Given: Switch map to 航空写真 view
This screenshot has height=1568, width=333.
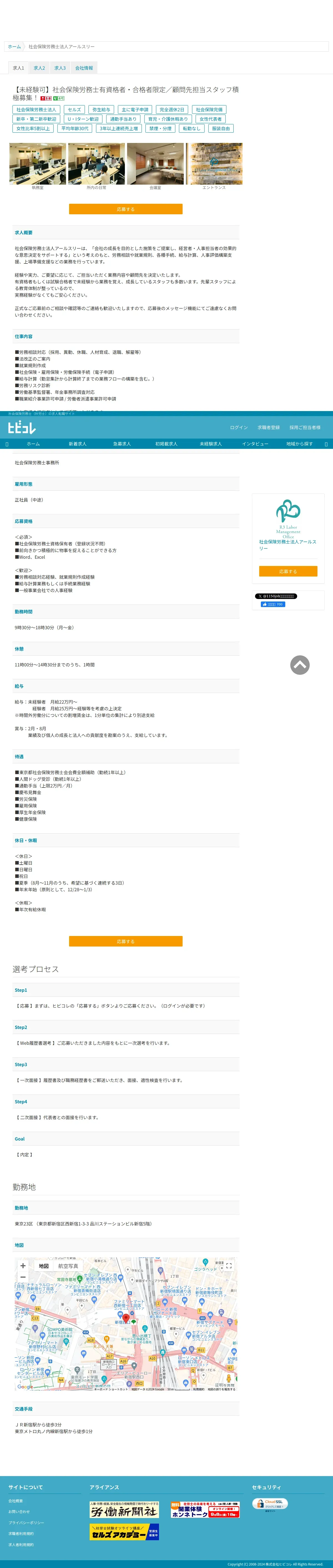Looking at the screenshot, I should (68, 1266).
